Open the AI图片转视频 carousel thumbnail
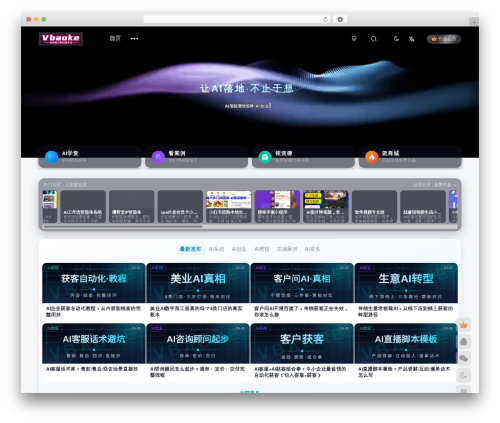The width and height of the screenshot is (500, 423). click(x=326, y=199)
